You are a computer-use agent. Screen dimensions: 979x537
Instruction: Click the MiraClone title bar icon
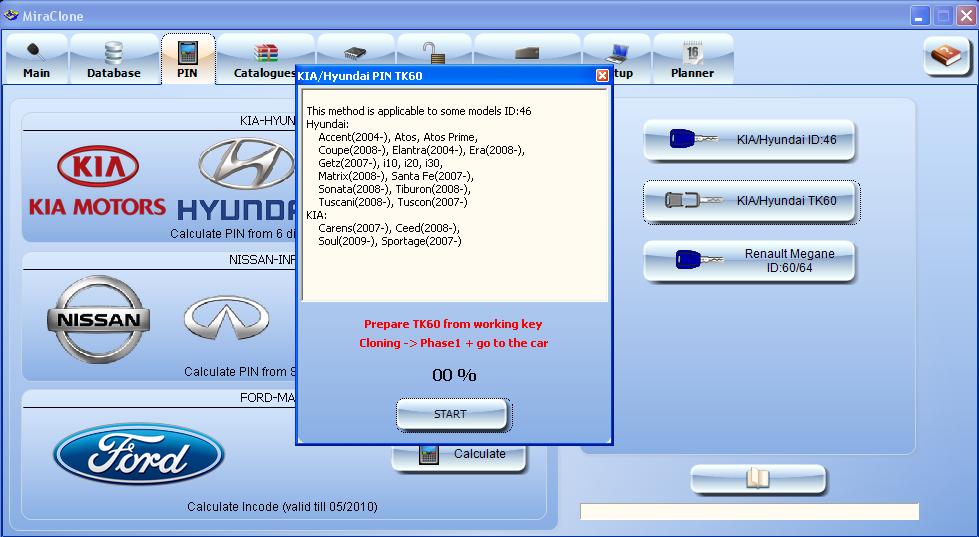(x=11, y=15)
